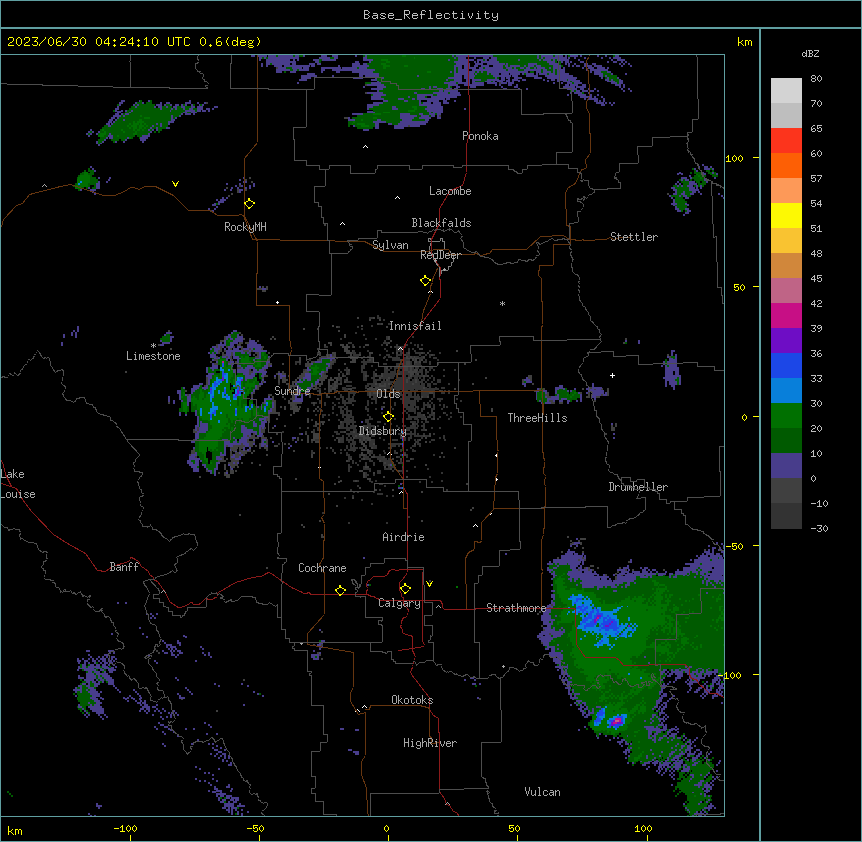The width and height of the screenshot is (862, 842).
Task: Select the Vulcan label
Action: [542, 792]
